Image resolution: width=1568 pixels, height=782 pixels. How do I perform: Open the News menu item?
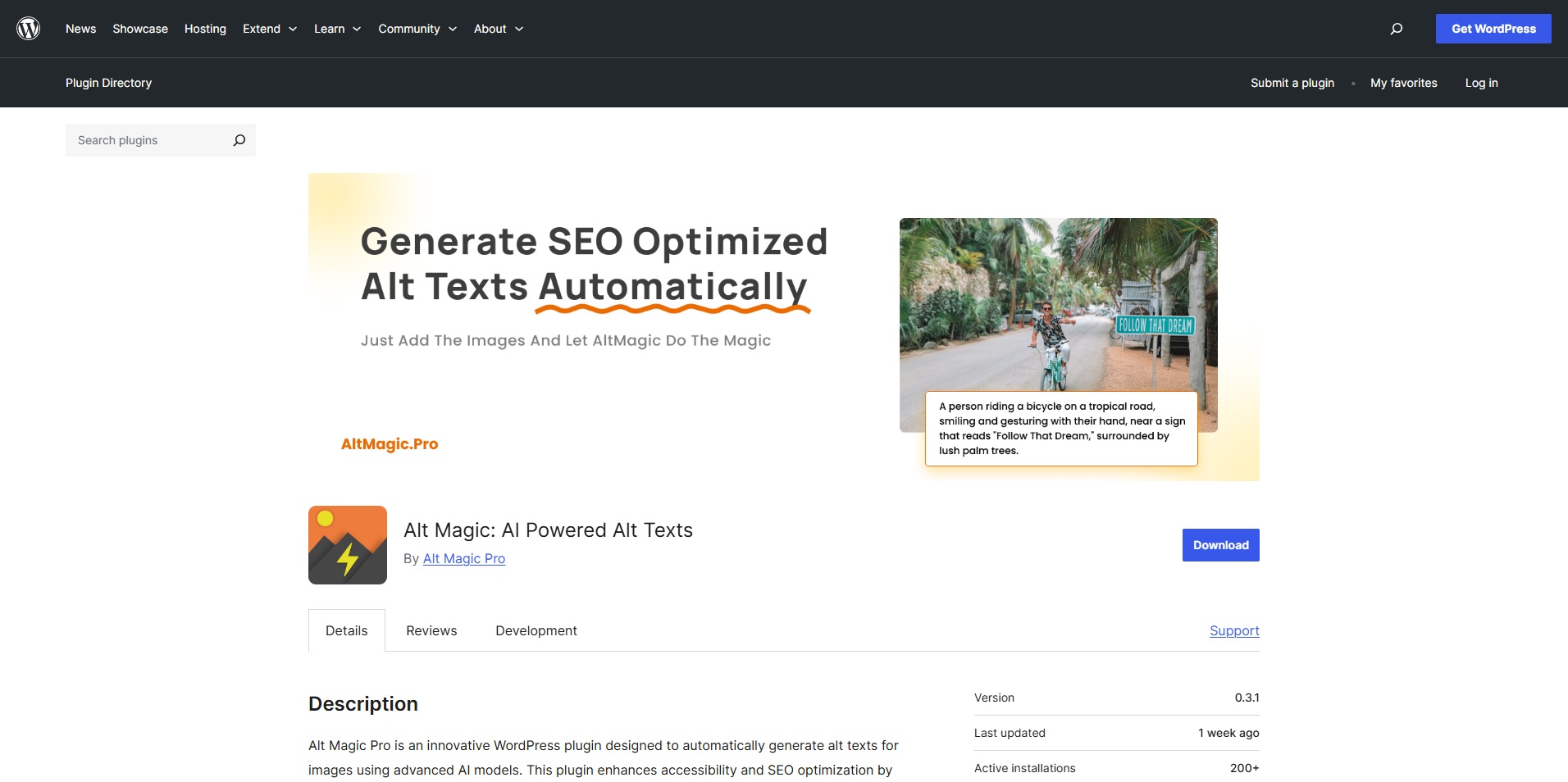click(80, 29)
